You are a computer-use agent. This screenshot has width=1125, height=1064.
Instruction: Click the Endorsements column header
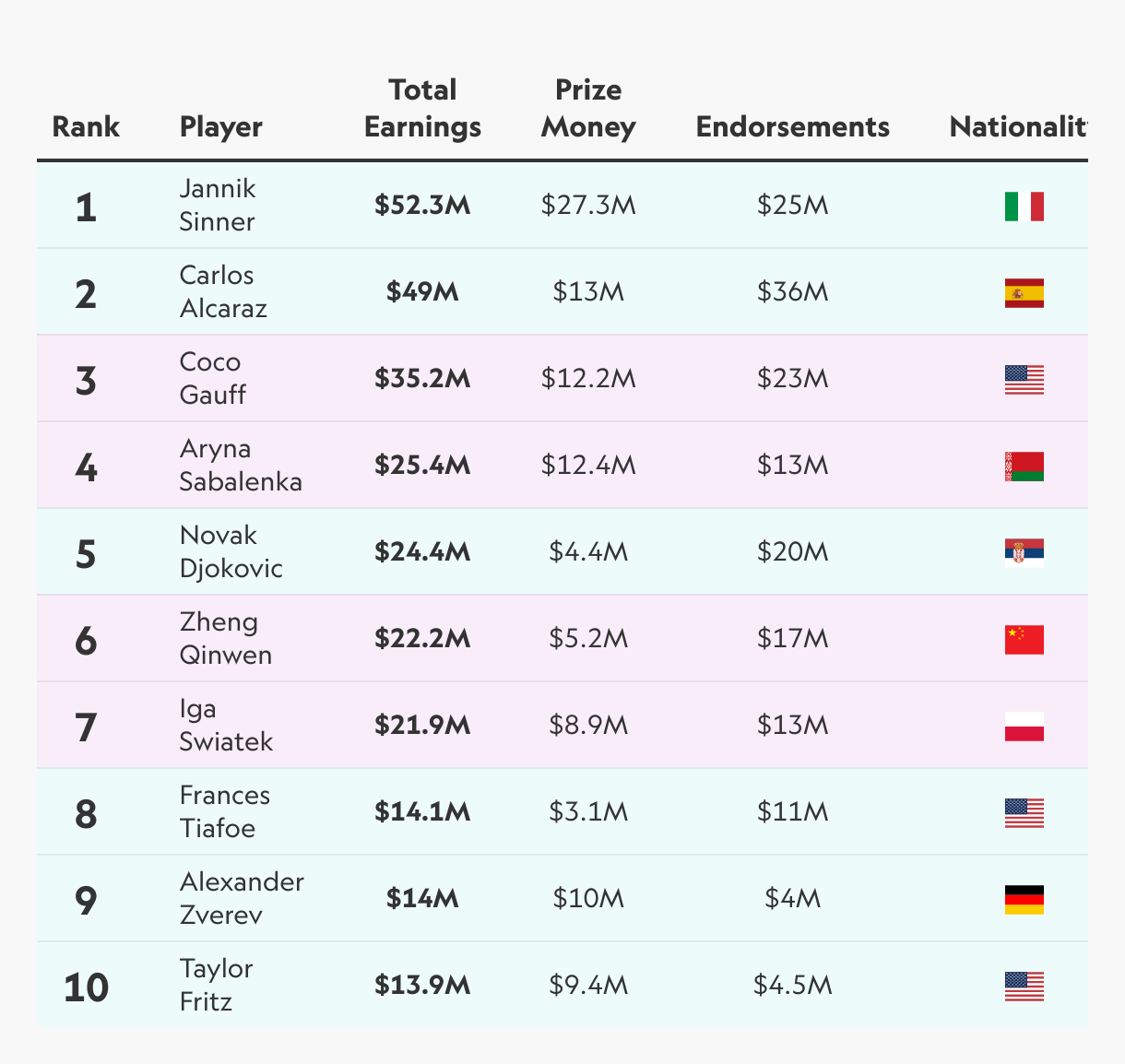[x=793, y=126]
